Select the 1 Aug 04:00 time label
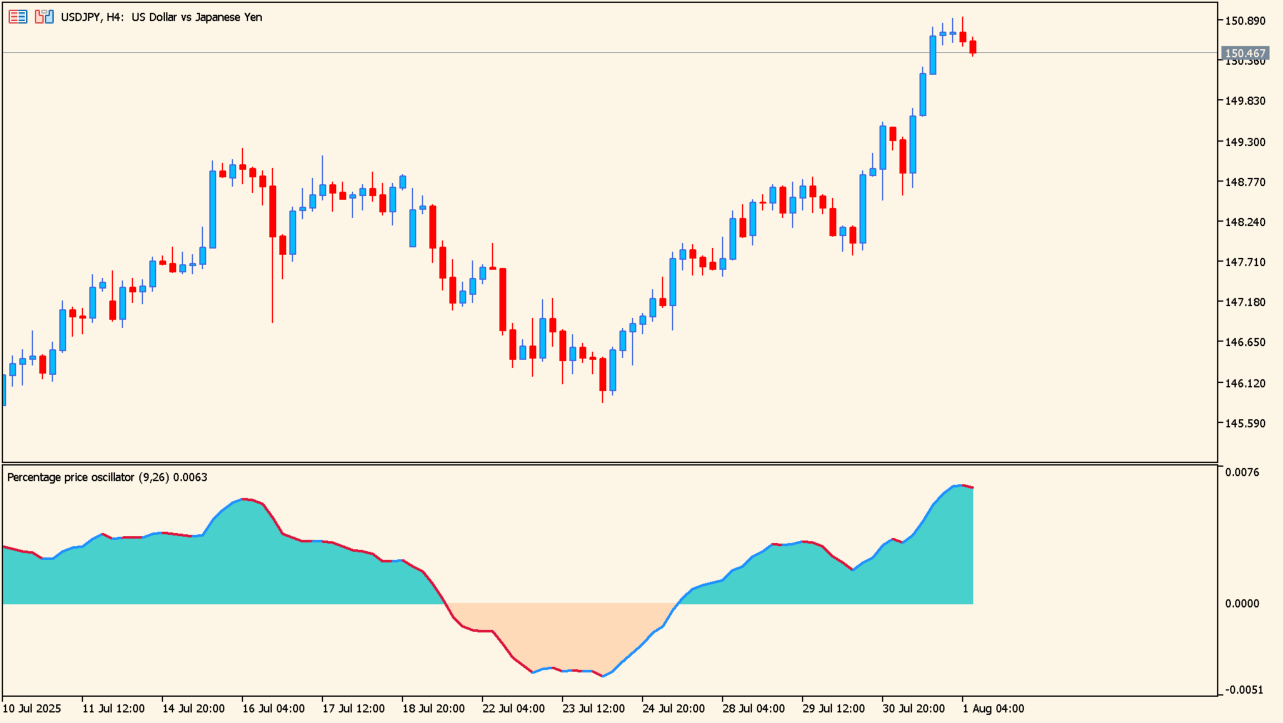 pyautogui.click(x=993, y=709)
